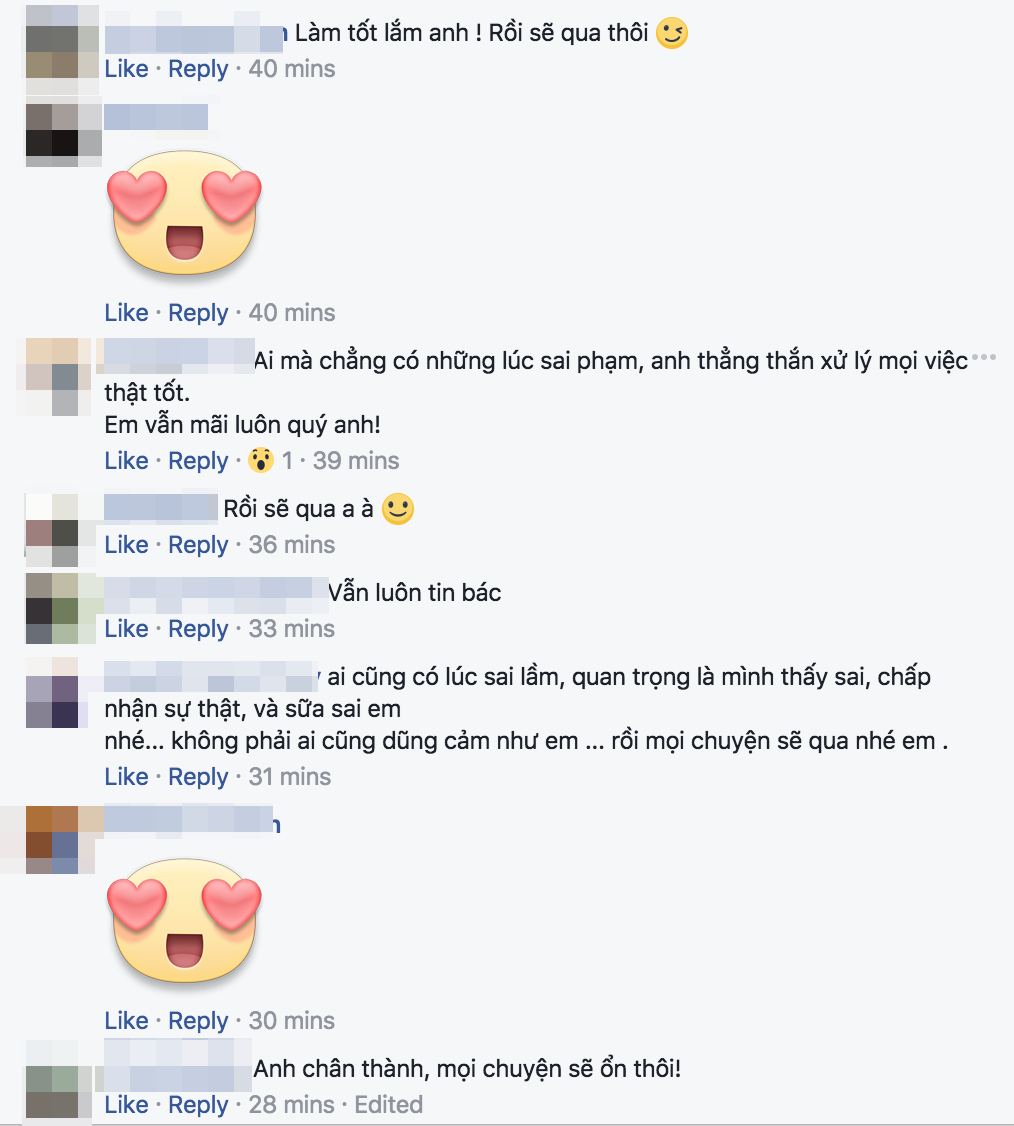Viewport: 1014px width, 1126px height.
Task: Reply to the 'Làm tốt lắm anh' comment
Action: (198, 69)
